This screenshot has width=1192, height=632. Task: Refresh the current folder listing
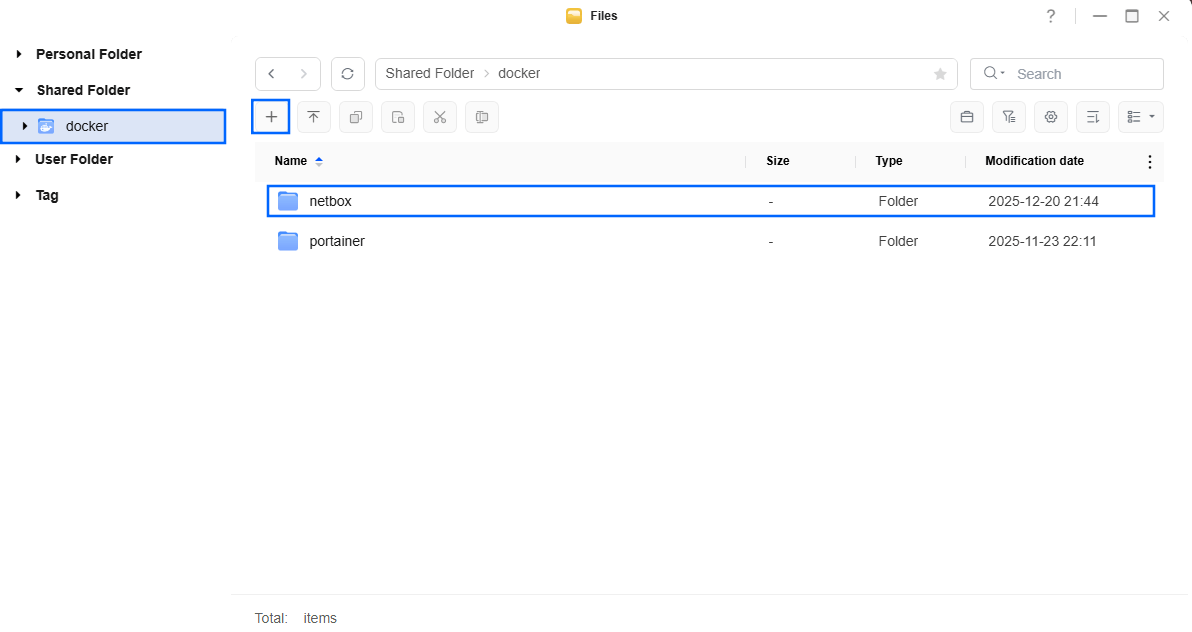click(x=347, y=74)
